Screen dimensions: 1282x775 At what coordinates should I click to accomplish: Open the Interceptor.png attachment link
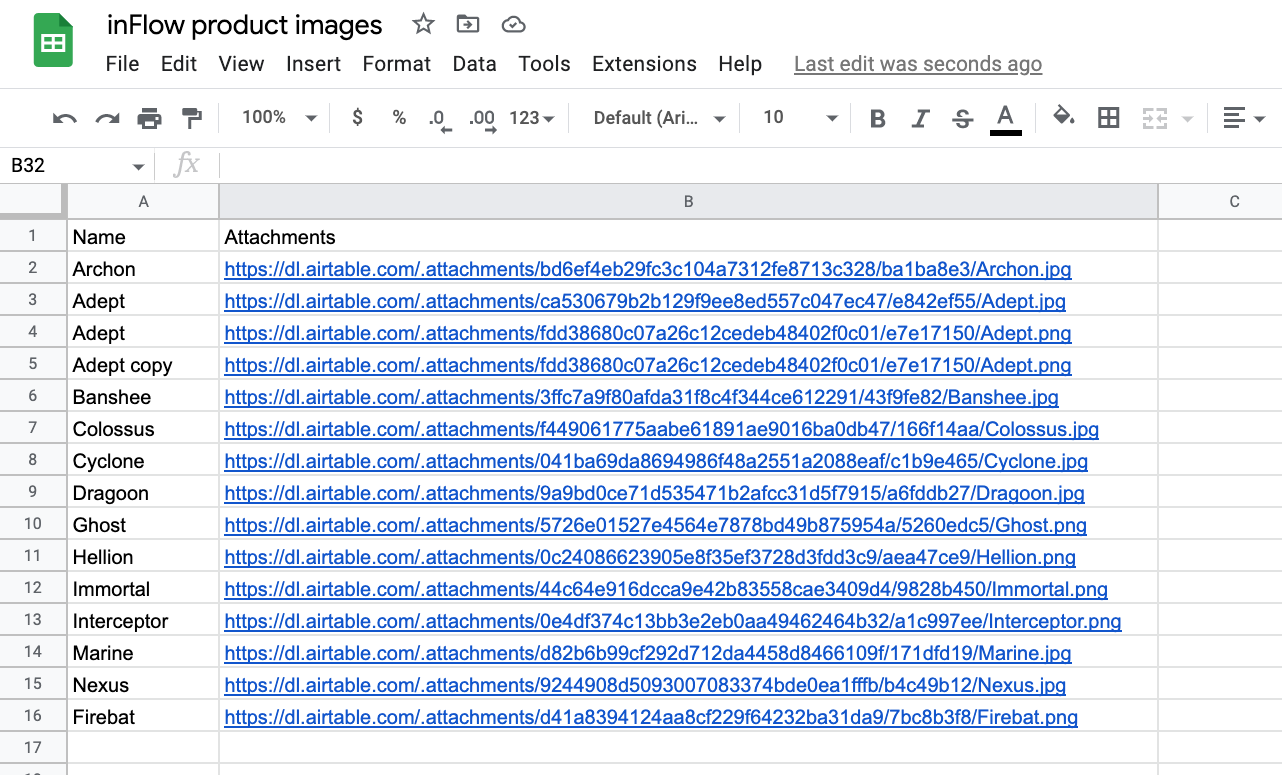pos(672,621)
